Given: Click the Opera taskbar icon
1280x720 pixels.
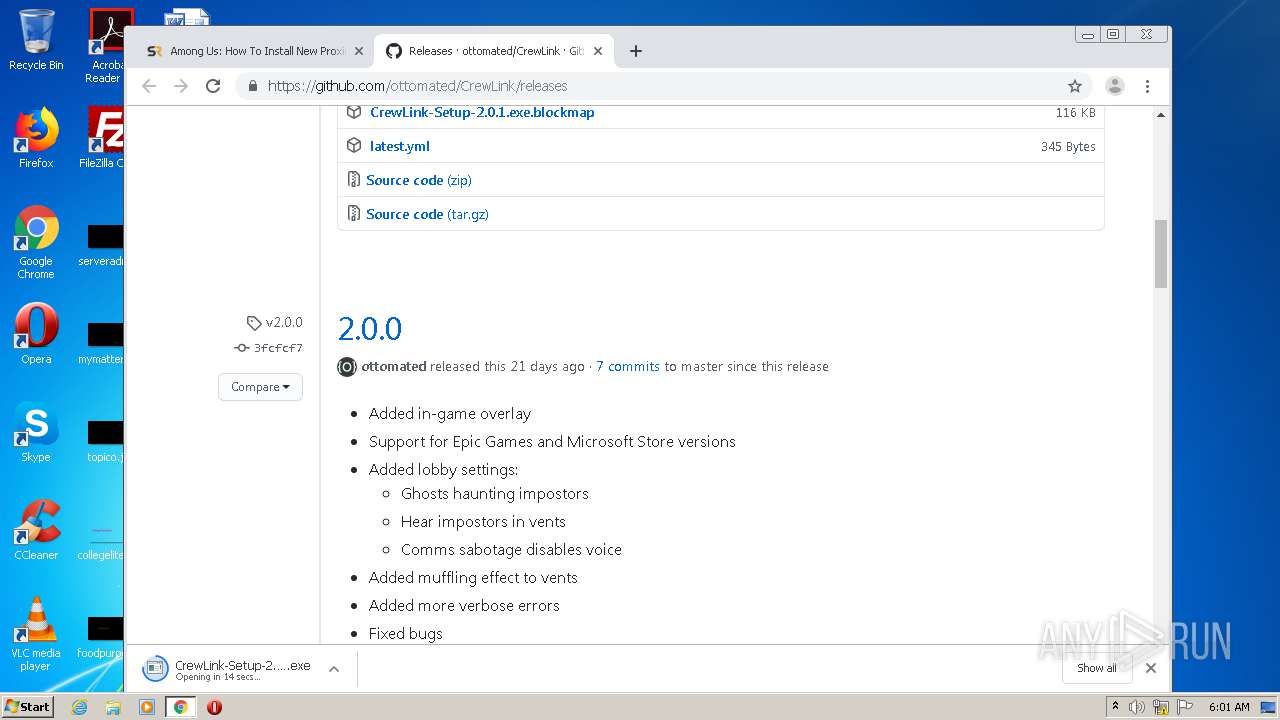Looking at the screenshot, I should pyautogui.click(x=214, y=707).
